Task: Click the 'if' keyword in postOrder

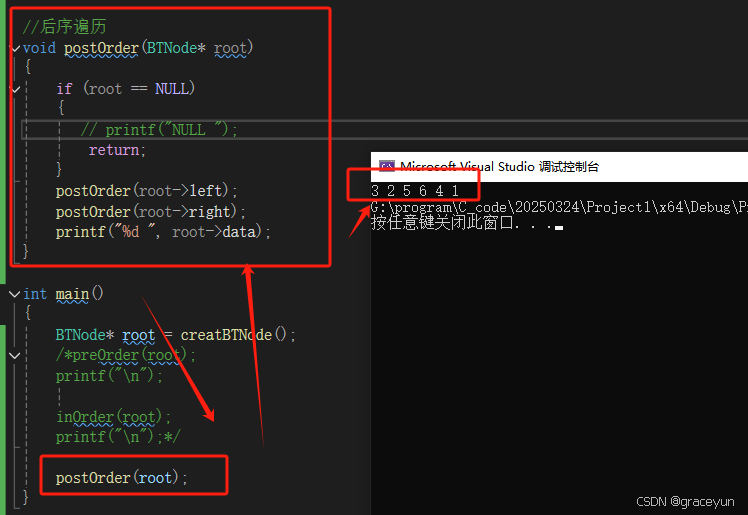Action: coord(64,89)
